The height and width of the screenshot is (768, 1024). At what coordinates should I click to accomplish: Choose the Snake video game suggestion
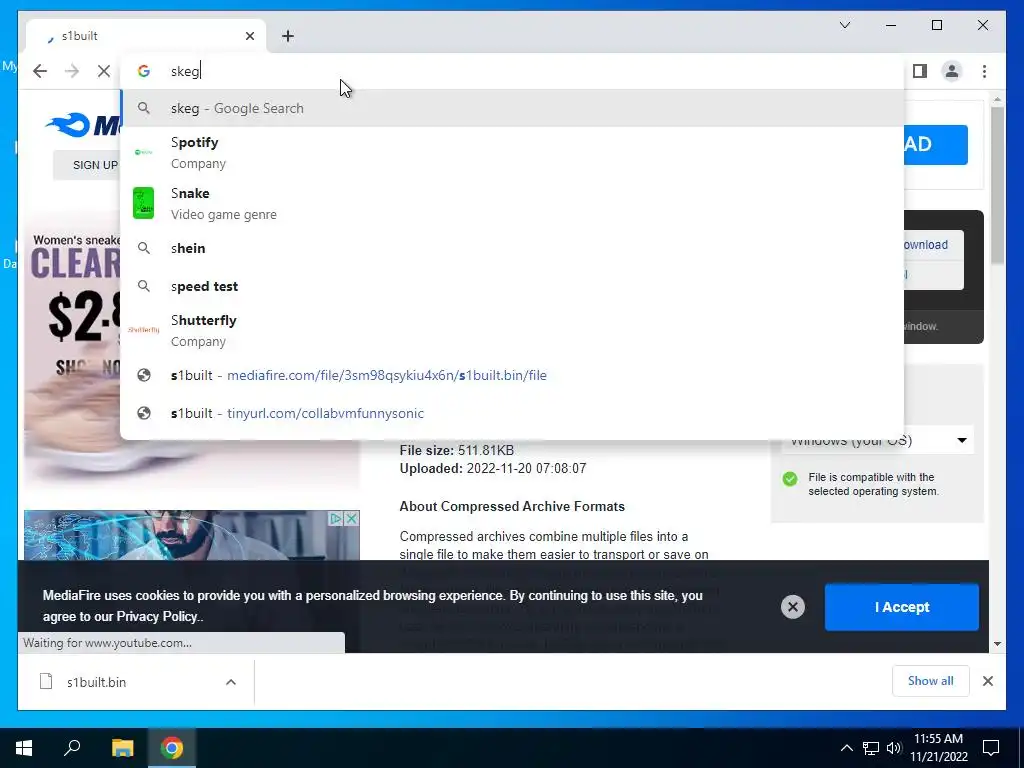pyautogui.click(x=513, y=203)
